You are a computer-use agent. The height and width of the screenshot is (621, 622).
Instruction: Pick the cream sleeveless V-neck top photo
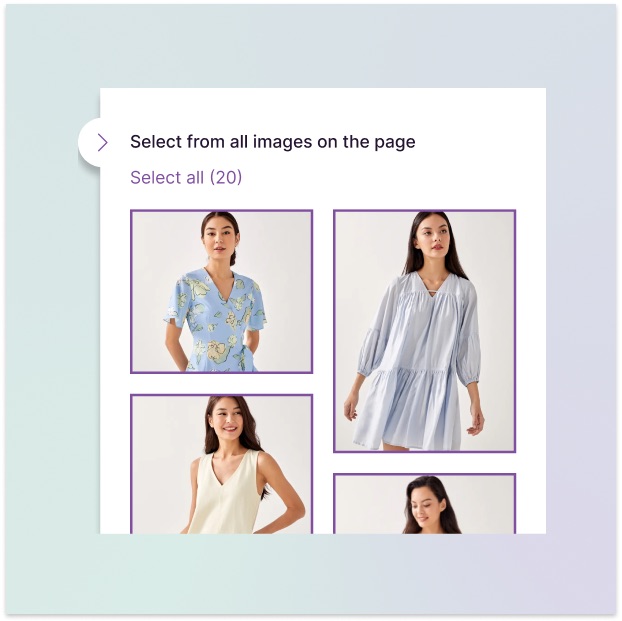[x=222, y=464]
